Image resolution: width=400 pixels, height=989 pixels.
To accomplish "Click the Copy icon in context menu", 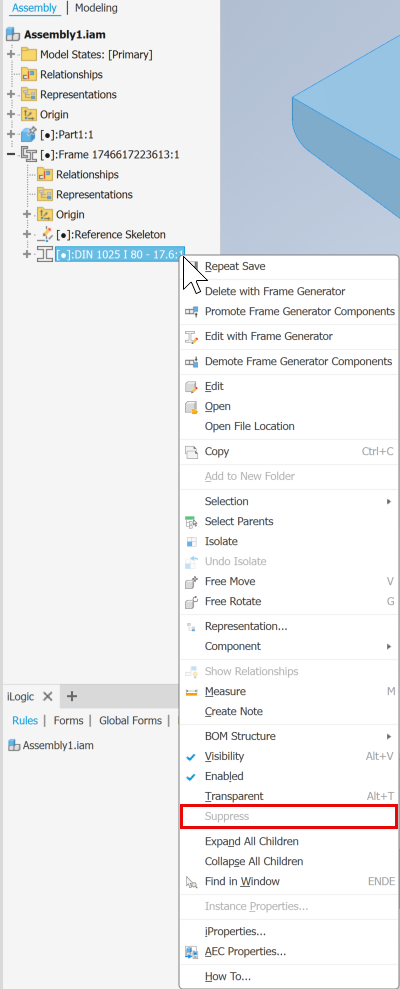I will pyautogui.click(x=192, y=452).
